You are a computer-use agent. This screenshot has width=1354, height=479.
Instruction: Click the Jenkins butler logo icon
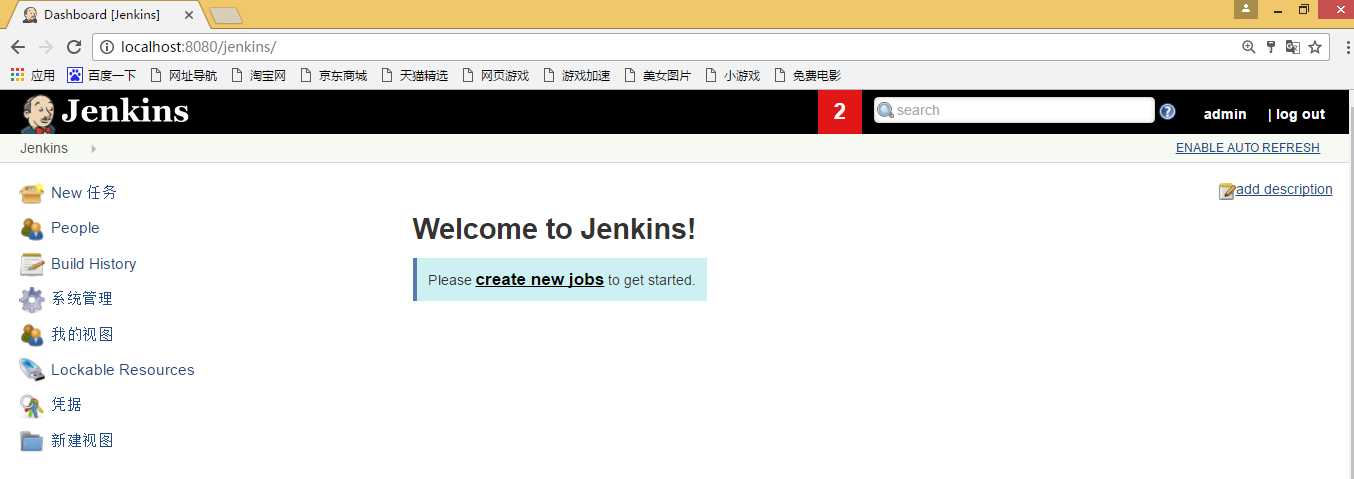38,113
